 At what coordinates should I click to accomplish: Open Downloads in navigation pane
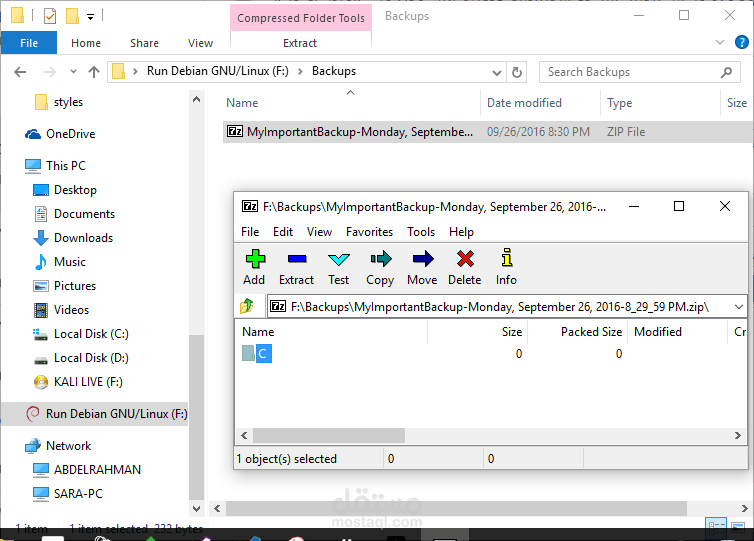click(x=73, y=238)
